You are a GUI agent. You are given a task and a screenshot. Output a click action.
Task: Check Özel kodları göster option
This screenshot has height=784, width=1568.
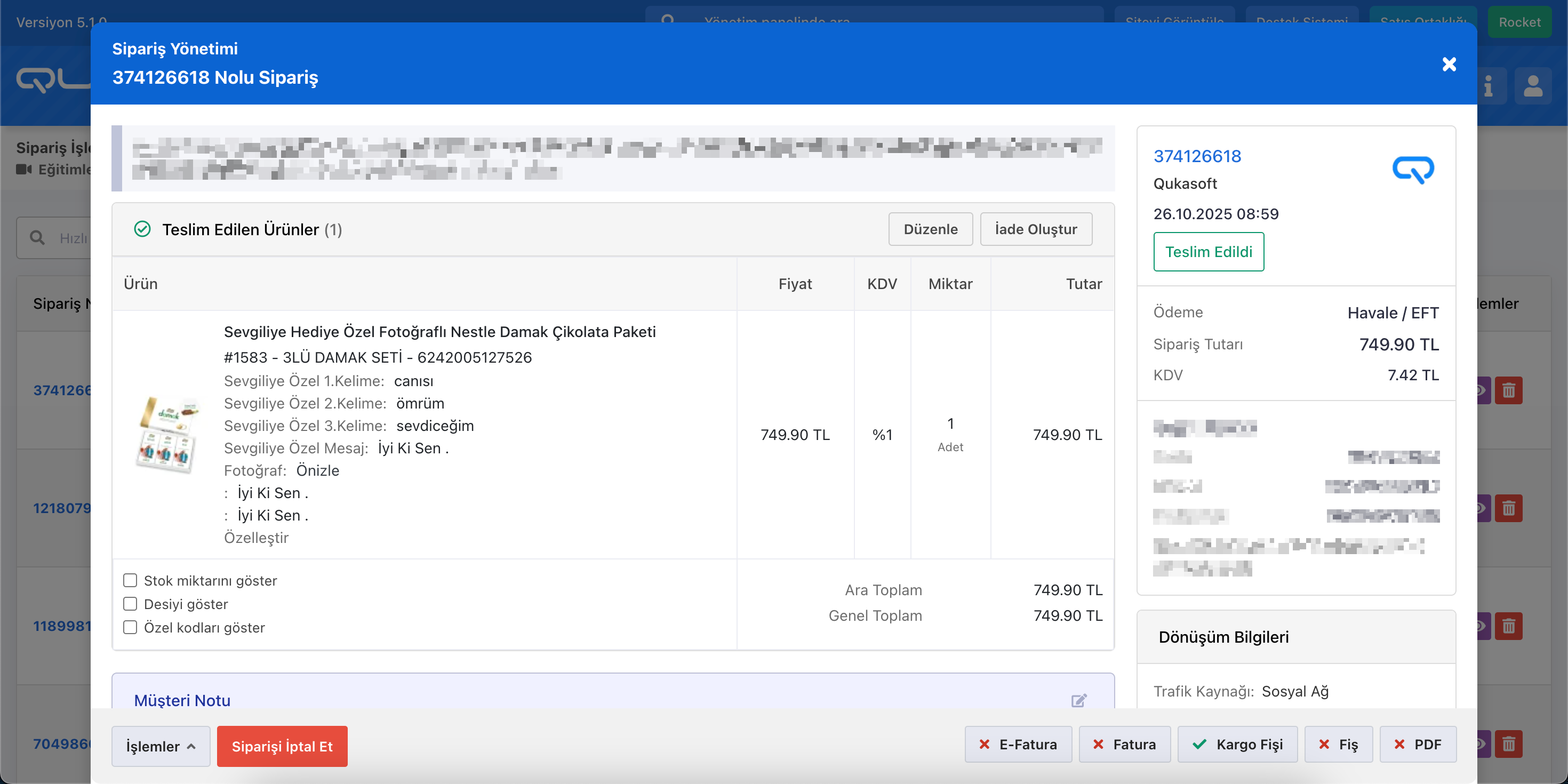(130, 627)
